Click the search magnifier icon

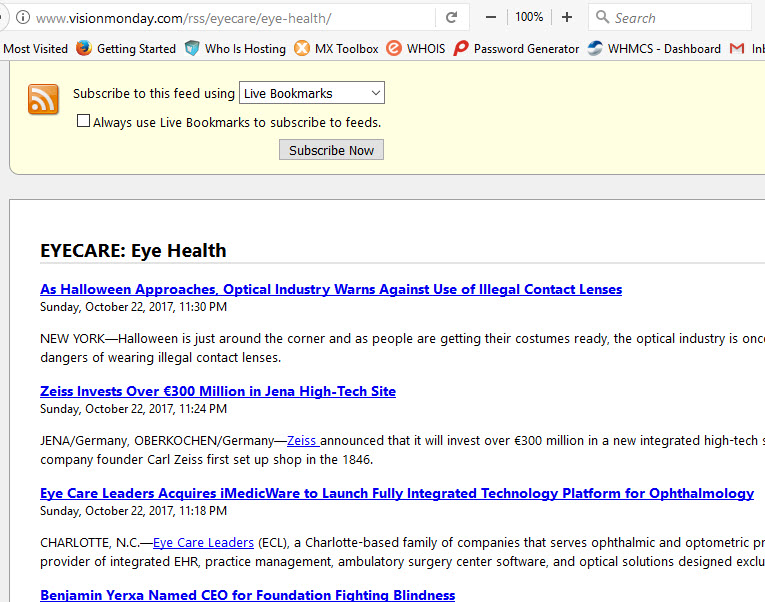(x=603, y=17)
